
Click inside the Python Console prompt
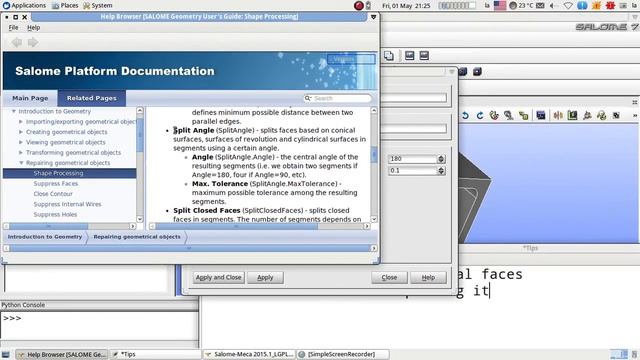pos(99,325)
